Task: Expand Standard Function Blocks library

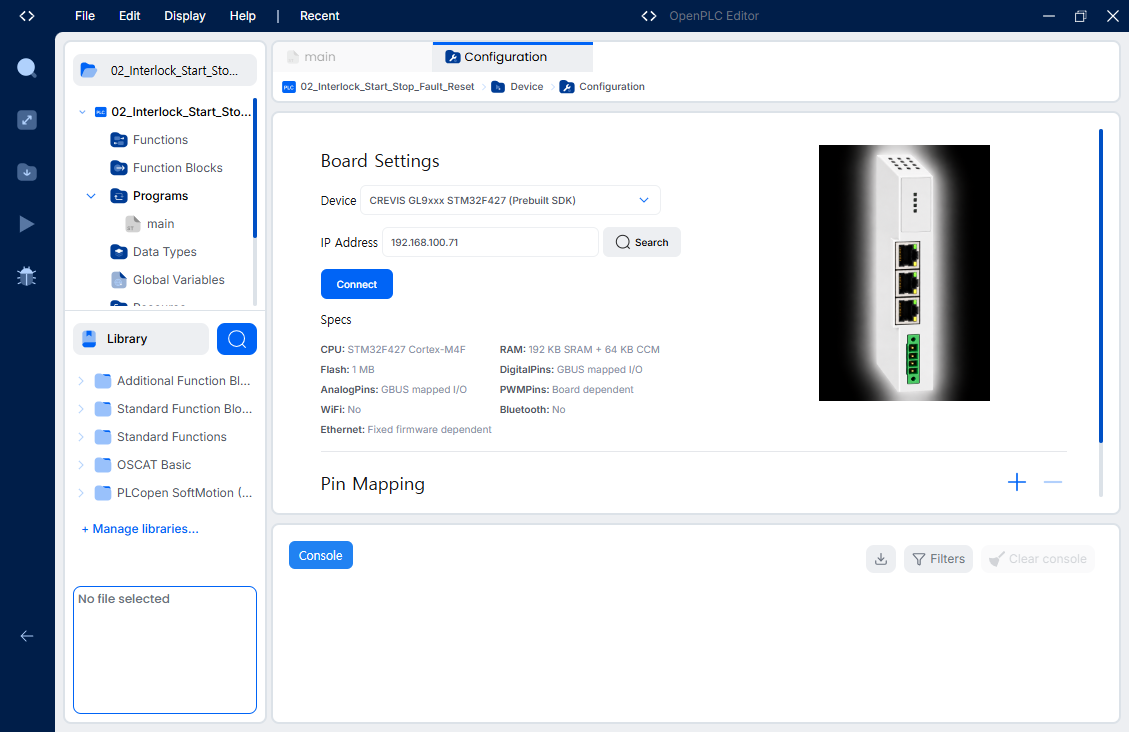Action: (81, 409)
